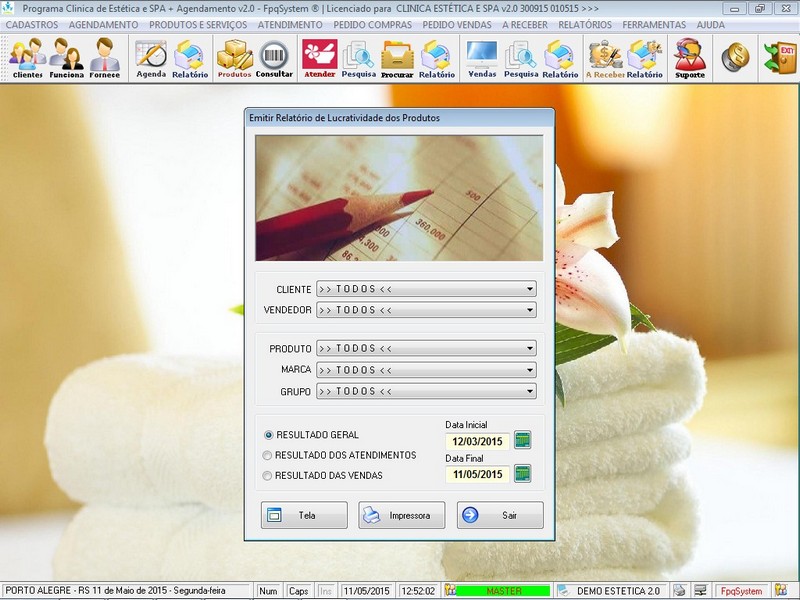Open Relatório icon next to A Receber

[x=644, y=58]
